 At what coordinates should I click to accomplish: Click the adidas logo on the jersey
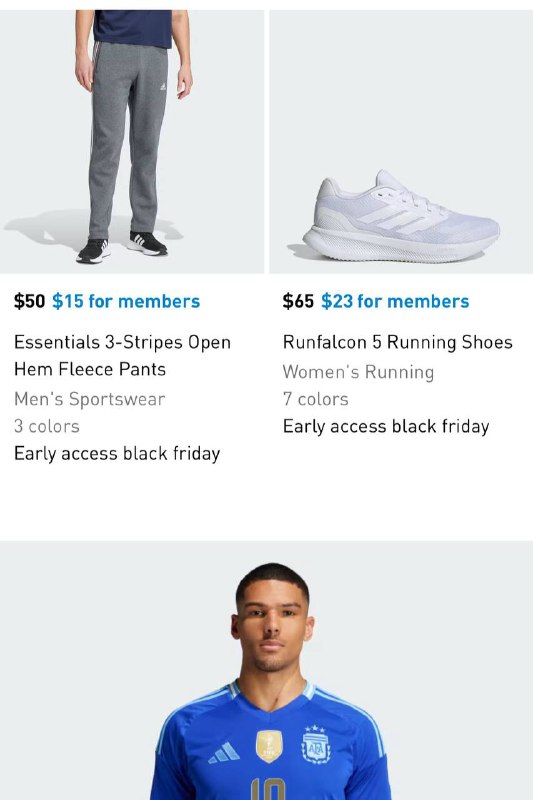click(224, 753)
